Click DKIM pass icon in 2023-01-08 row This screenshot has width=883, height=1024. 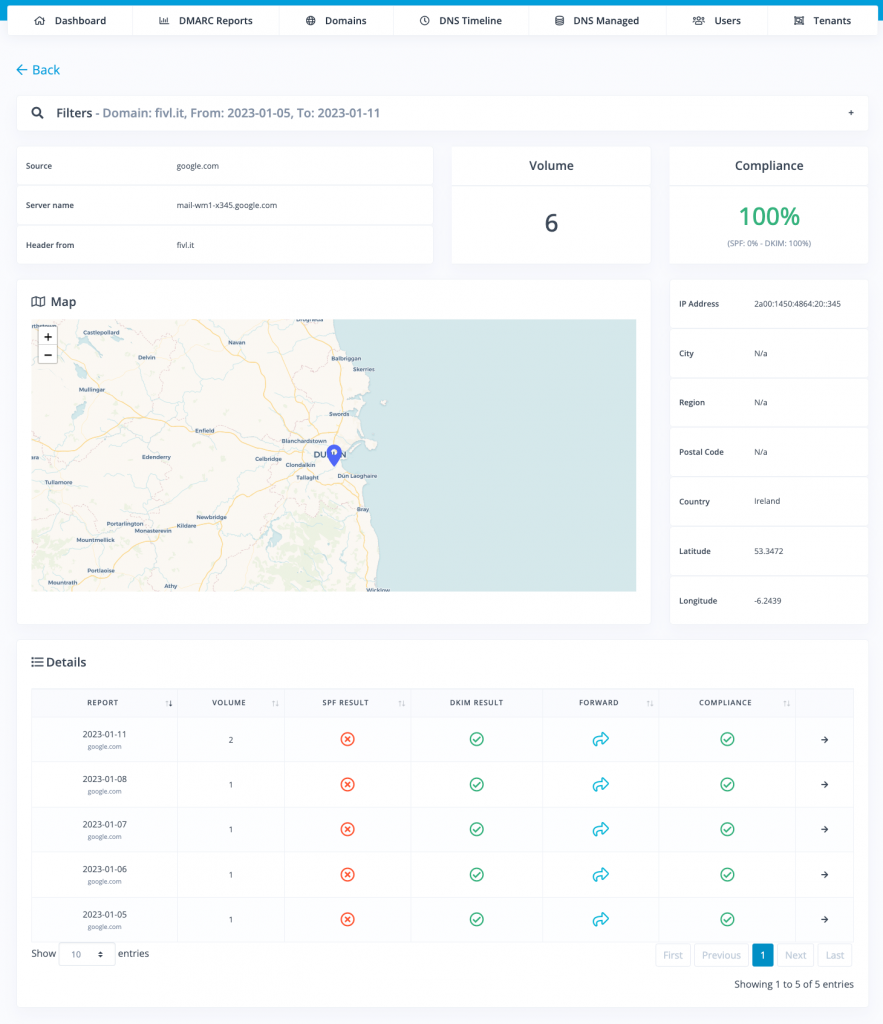click(x=477, y=784)
